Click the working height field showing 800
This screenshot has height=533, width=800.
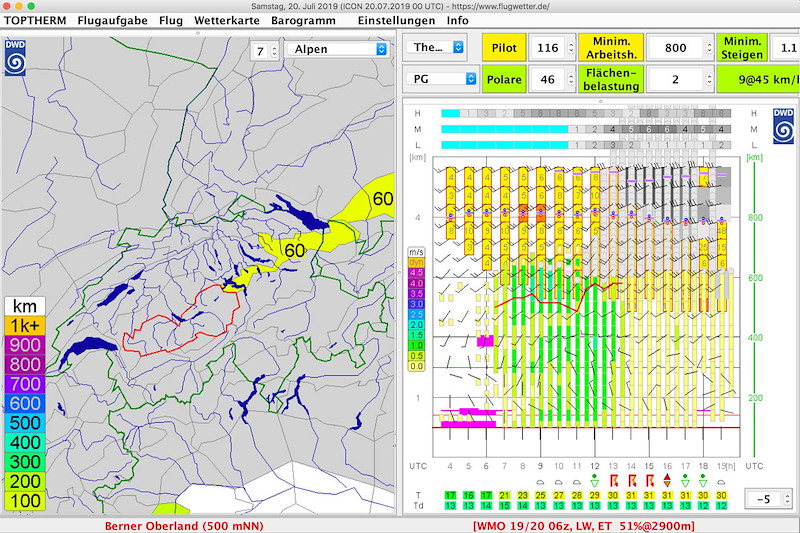click(676, 48)
